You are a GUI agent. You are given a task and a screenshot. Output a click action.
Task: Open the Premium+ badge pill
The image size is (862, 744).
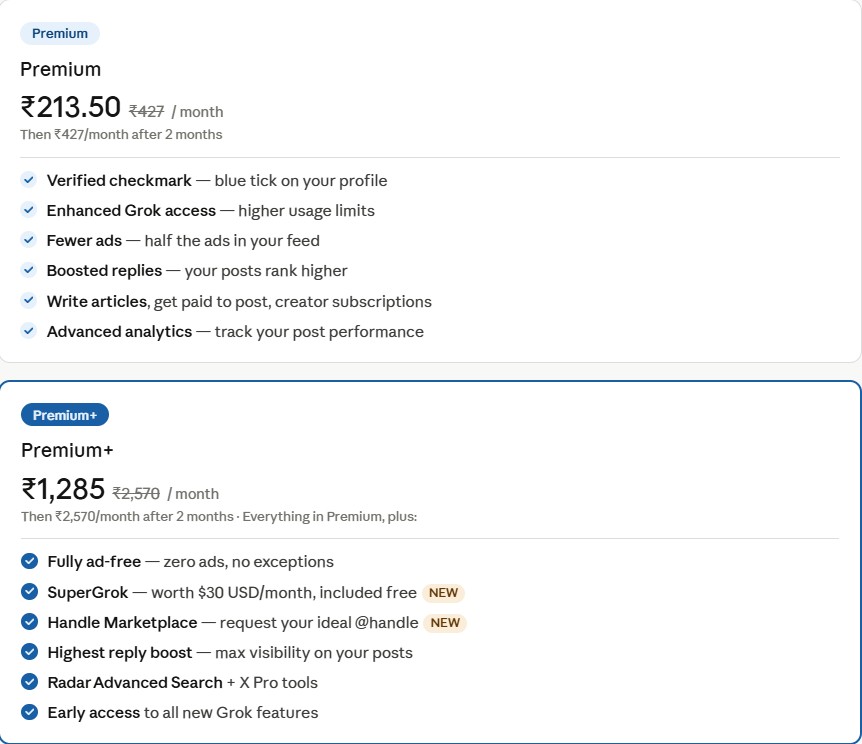click(64, 414)
